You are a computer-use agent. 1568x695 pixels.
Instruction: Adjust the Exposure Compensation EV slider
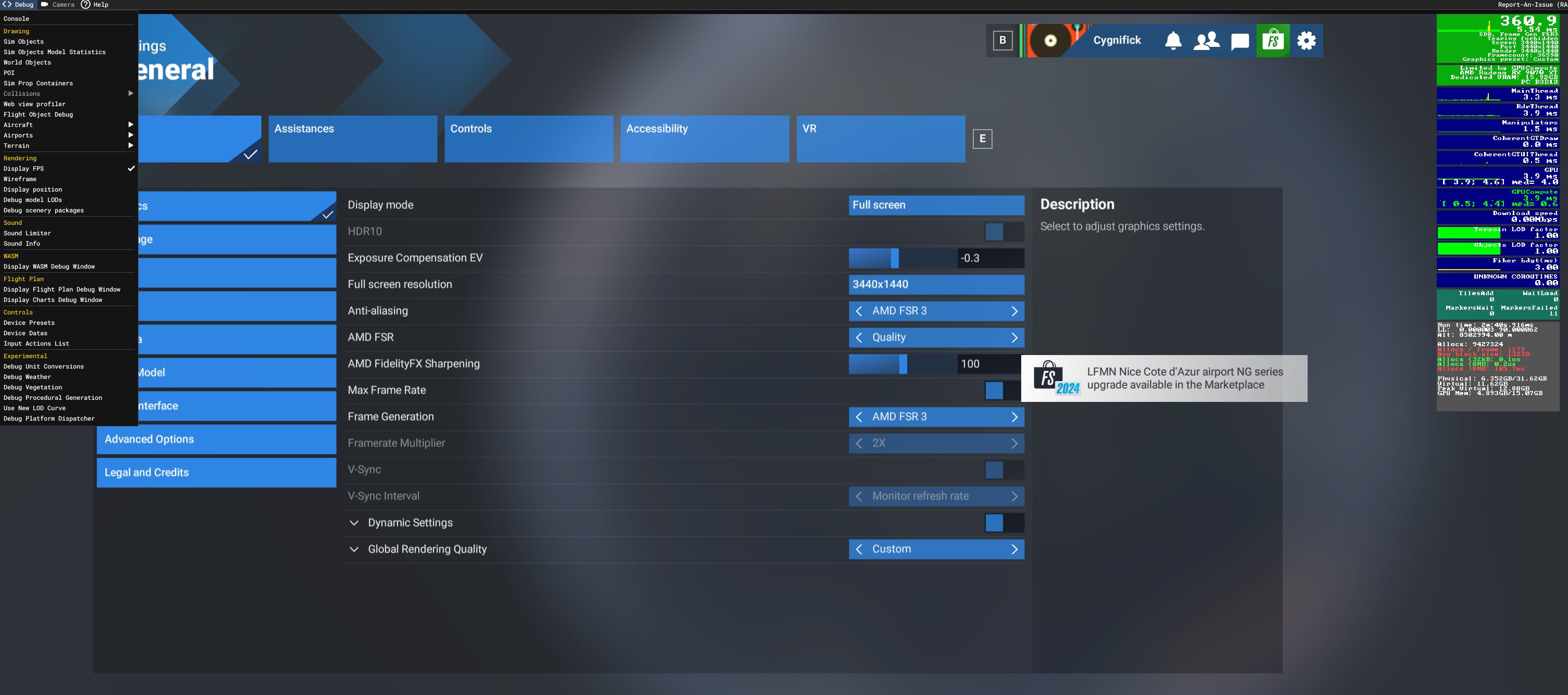(902, 258)
